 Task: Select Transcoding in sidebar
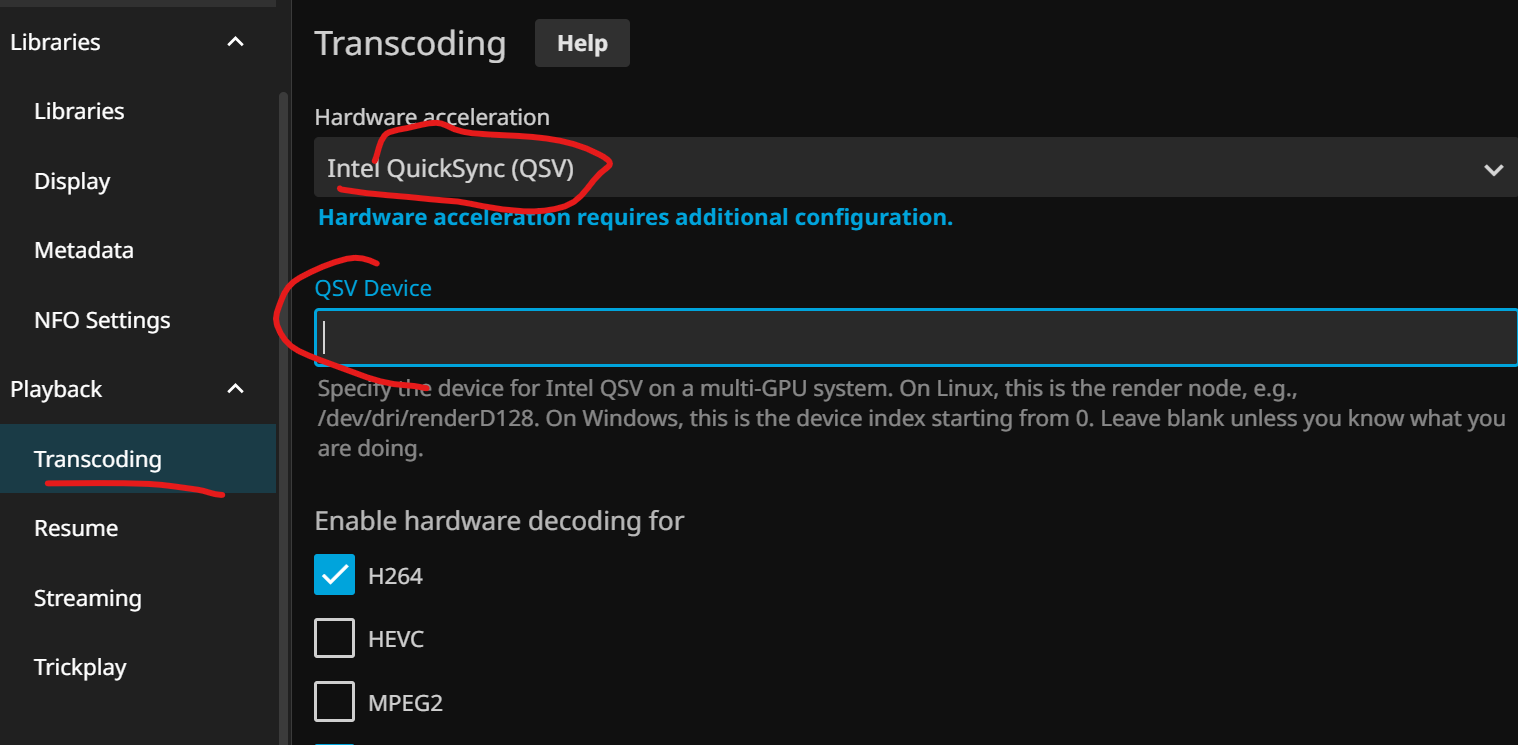pos(138,459)
